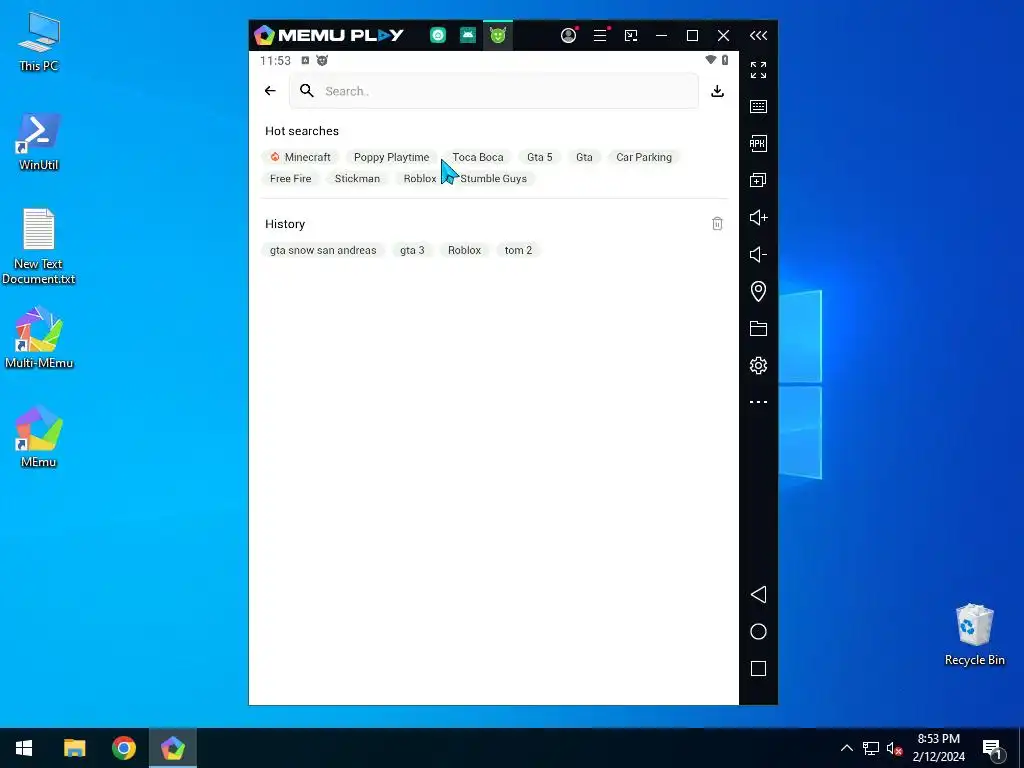The width and height of the screenshot is (1024, 768).
Task: Open the MEmu hamburger menu
Action: (600, 35)
